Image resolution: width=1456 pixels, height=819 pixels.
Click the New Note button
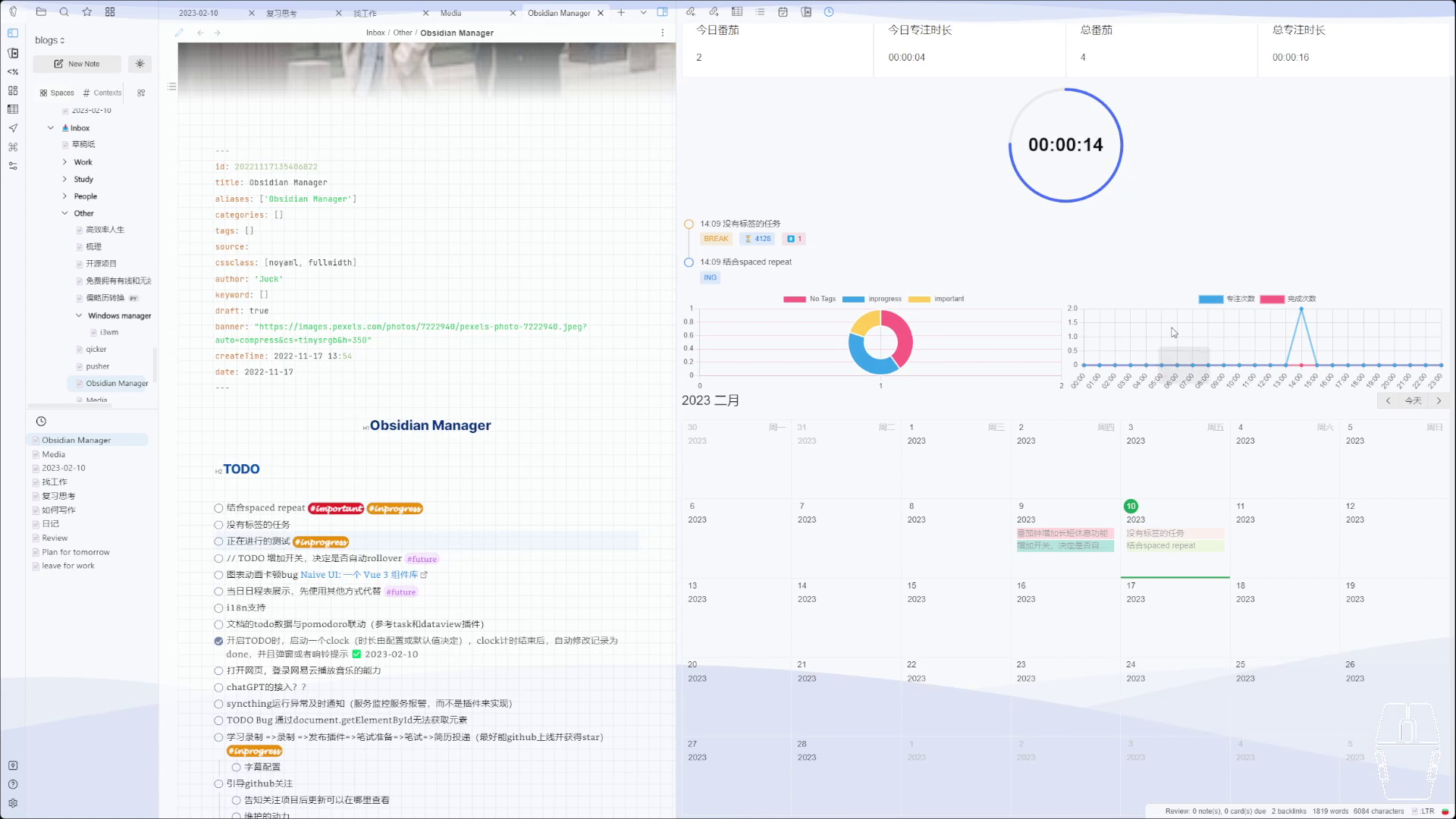point(77,64)
